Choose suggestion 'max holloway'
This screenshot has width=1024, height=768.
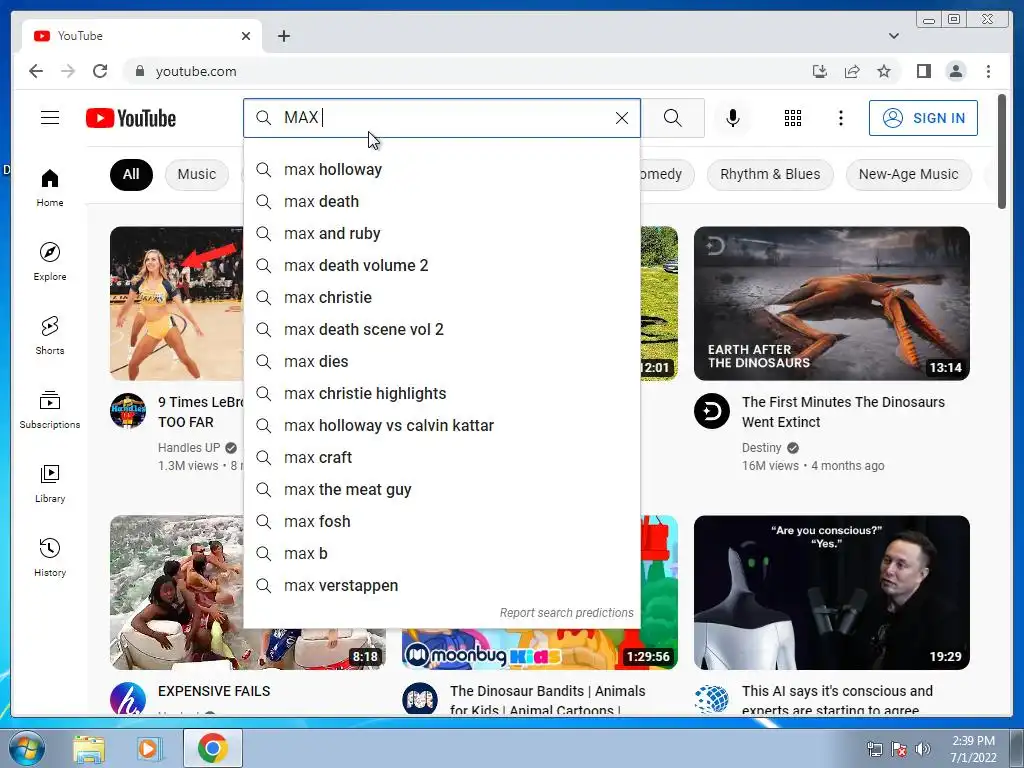pyautogui.click(x=441, y=170)
